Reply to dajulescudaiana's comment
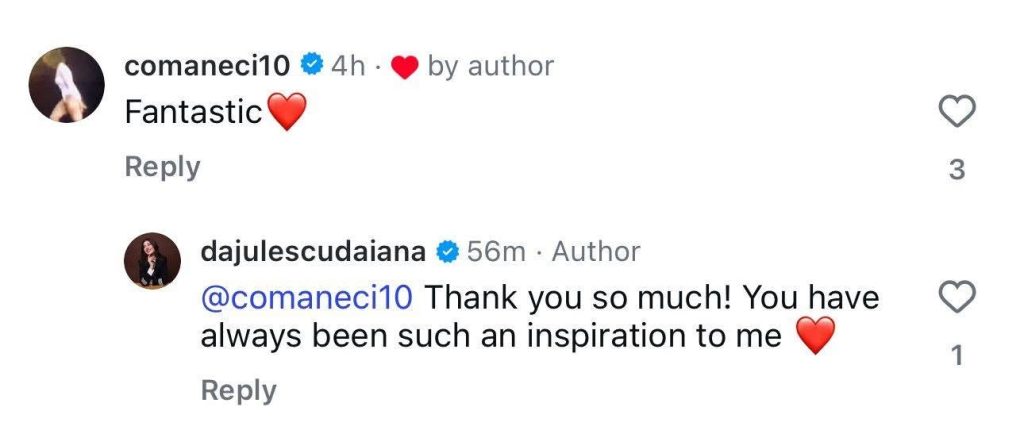The height and width of the screenshot is (430, 1024). coord(238,390)
